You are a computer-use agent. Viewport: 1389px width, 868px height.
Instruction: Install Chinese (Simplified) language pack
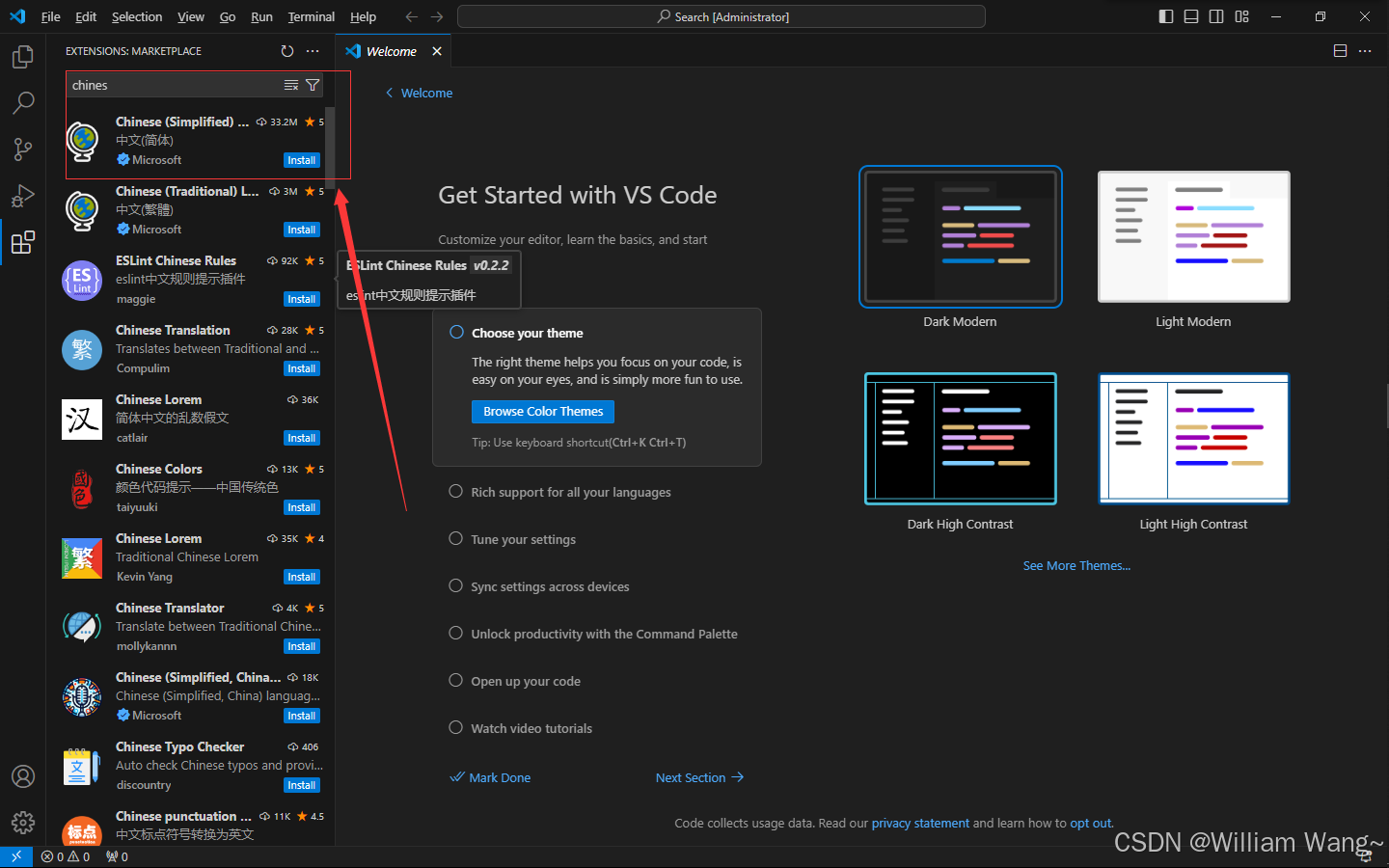pyautogui.click(x=302, y=160)
